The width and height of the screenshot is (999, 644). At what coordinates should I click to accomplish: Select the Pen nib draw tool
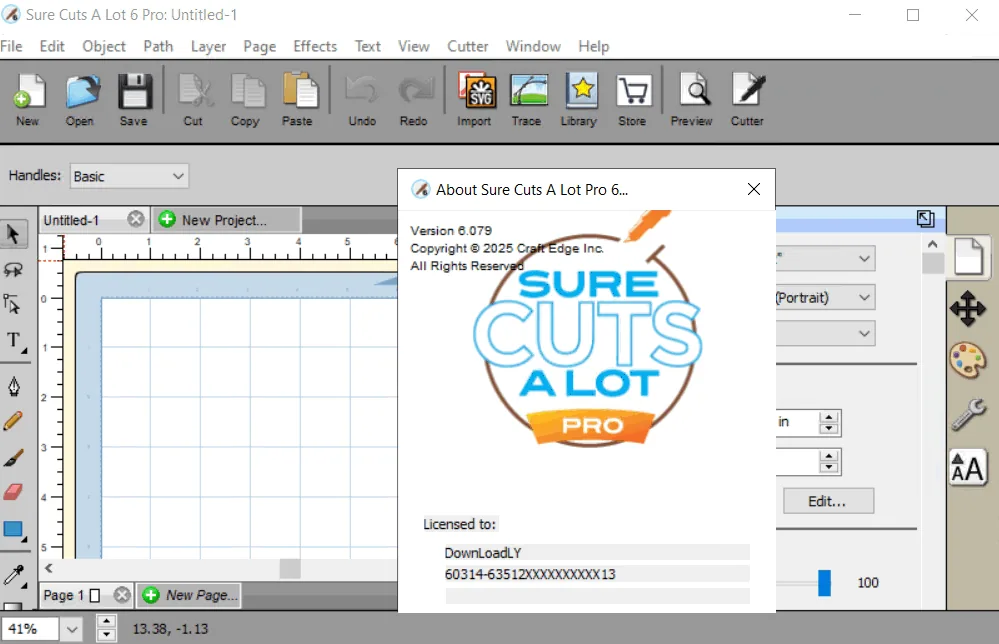13,386
